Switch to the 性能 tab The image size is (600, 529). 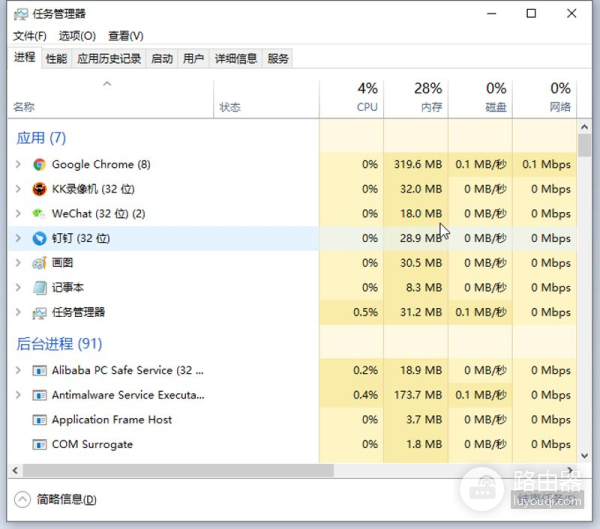tap(56, 59)
